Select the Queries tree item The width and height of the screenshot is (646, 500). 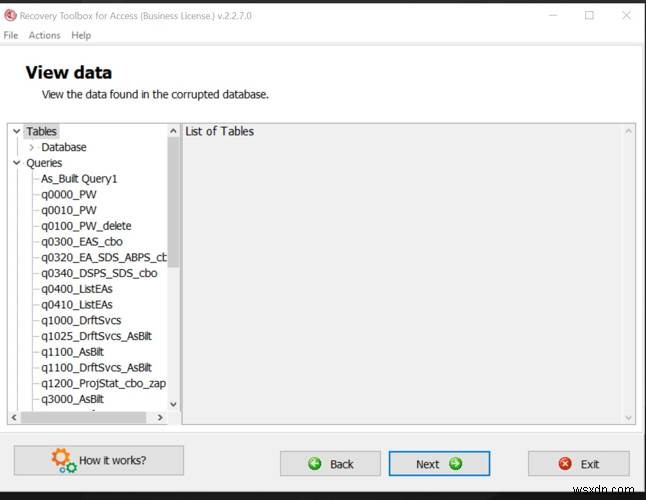[44, 163]
